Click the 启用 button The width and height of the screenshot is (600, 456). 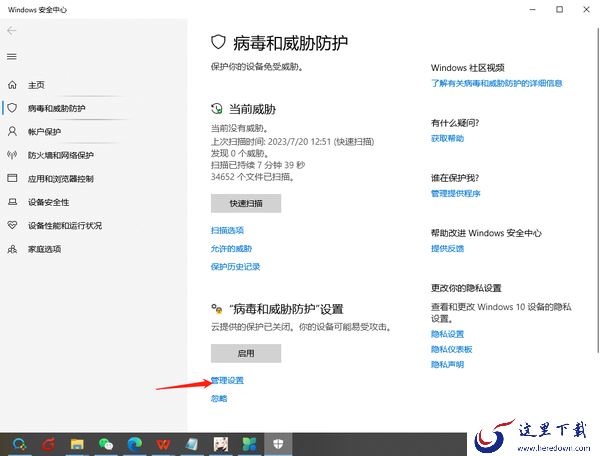[x=246, y=353]
